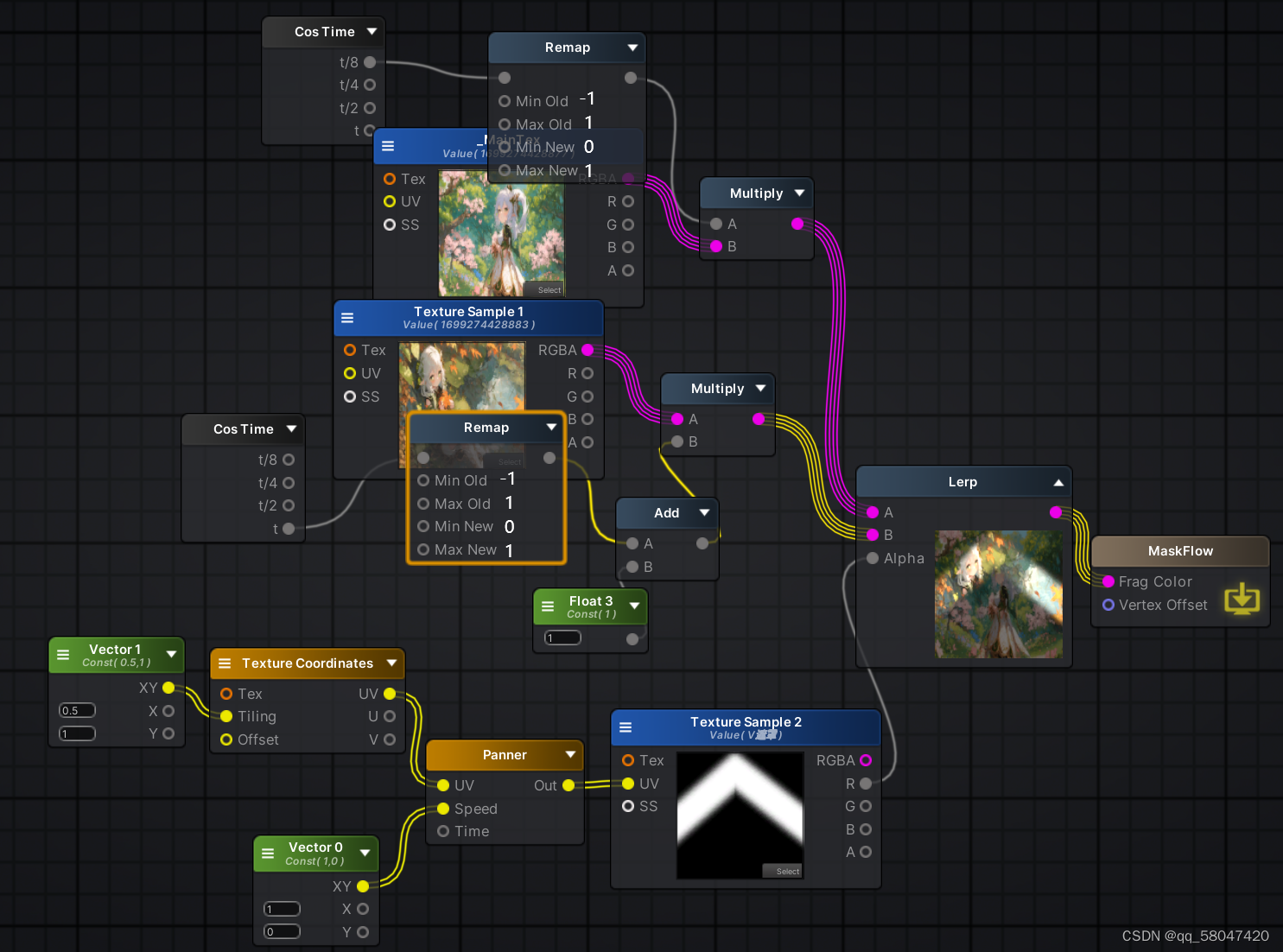This screenshot has height=952, width=1283.
Task: Click the Select button on Texture Sample 2
Action: [x=783, y=871]
